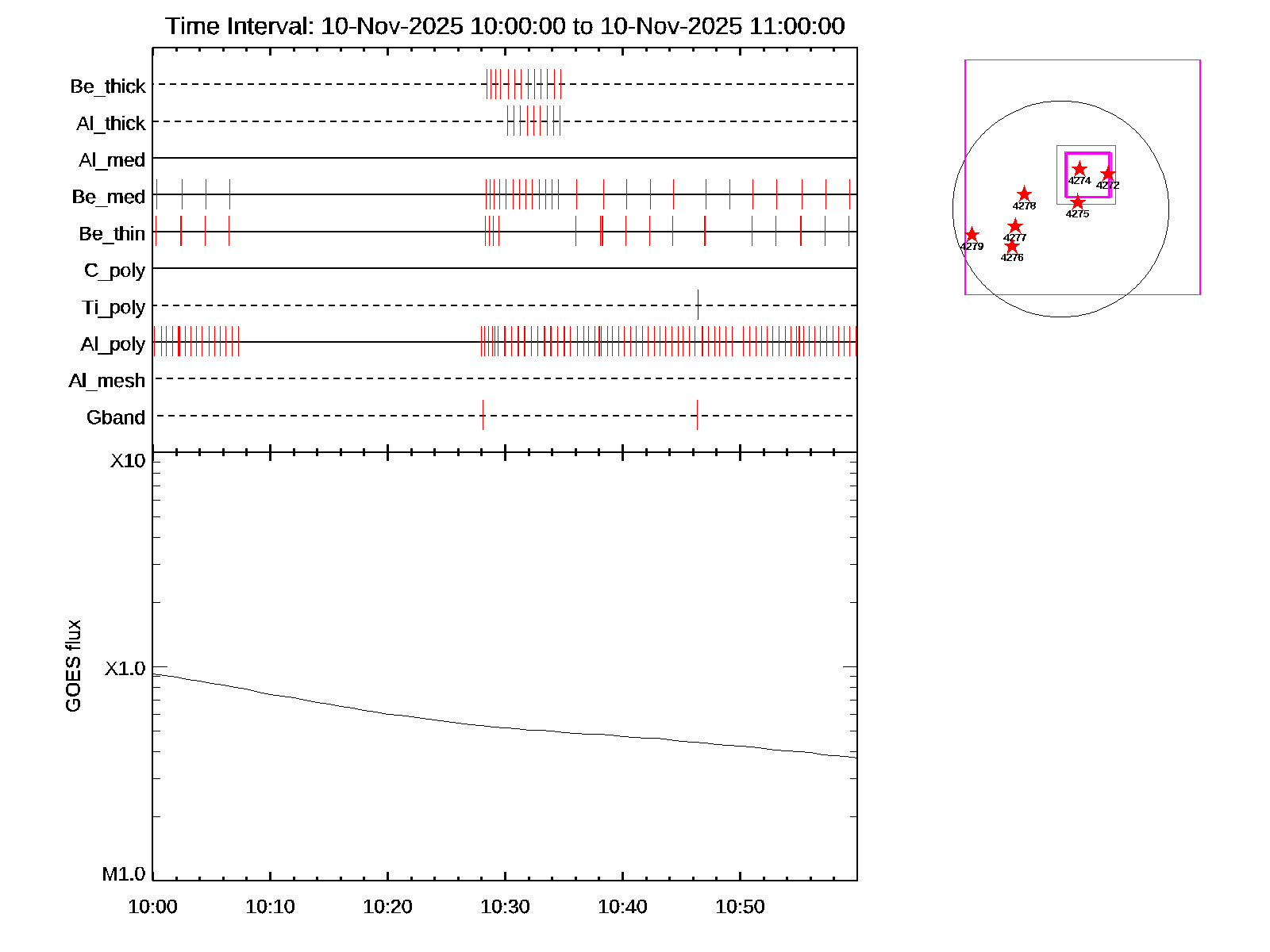1270x952 pixels.
Task: Click the 10:30 time axis label
Action: tap(505, 907)
